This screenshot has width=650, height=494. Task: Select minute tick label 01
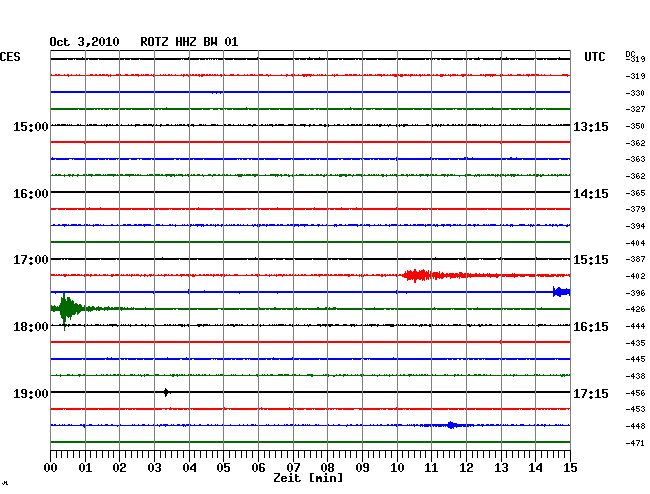coord(85,468)
